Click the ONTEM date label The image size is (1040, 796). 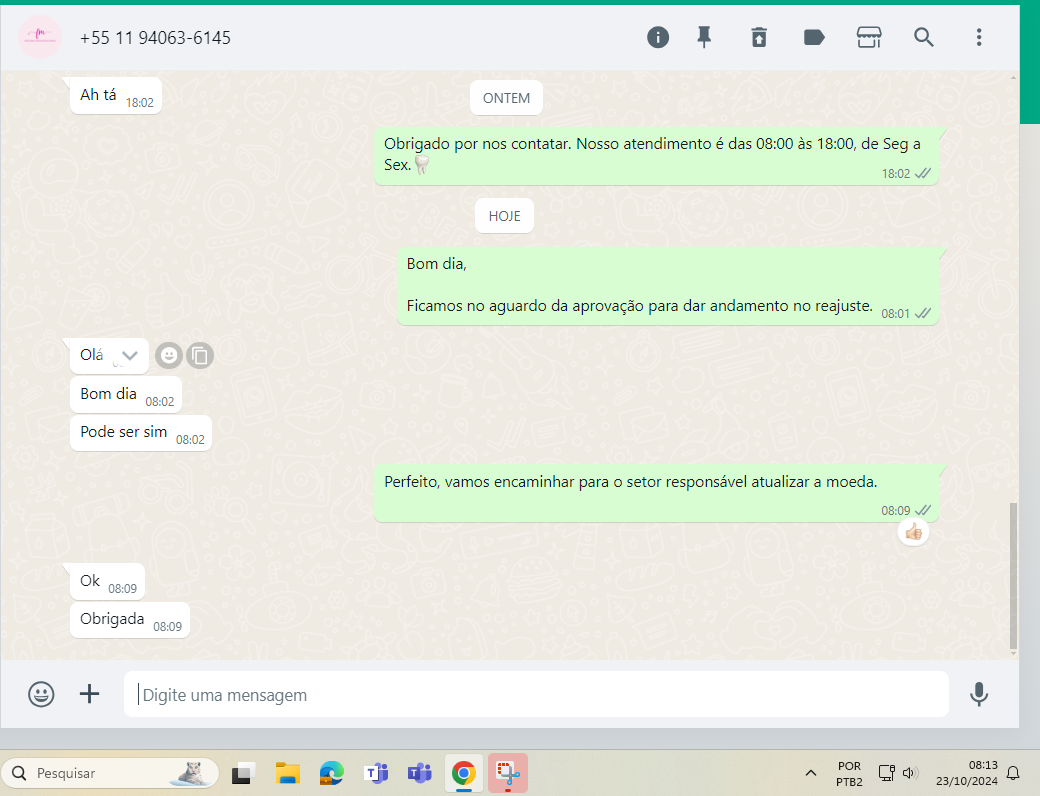pyautogui.click(x=506, y=98)
